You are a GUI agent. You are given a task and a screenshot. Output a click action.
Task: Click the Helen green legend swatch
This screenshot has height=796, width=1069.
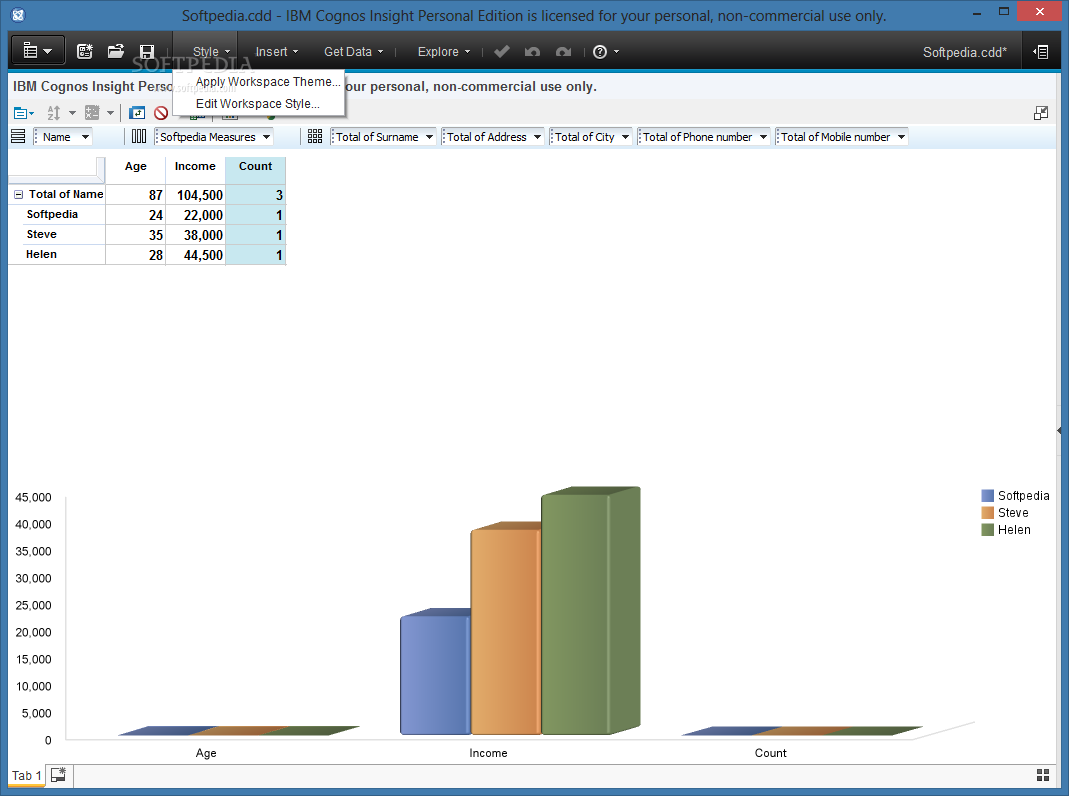click(x=987, y=530)
